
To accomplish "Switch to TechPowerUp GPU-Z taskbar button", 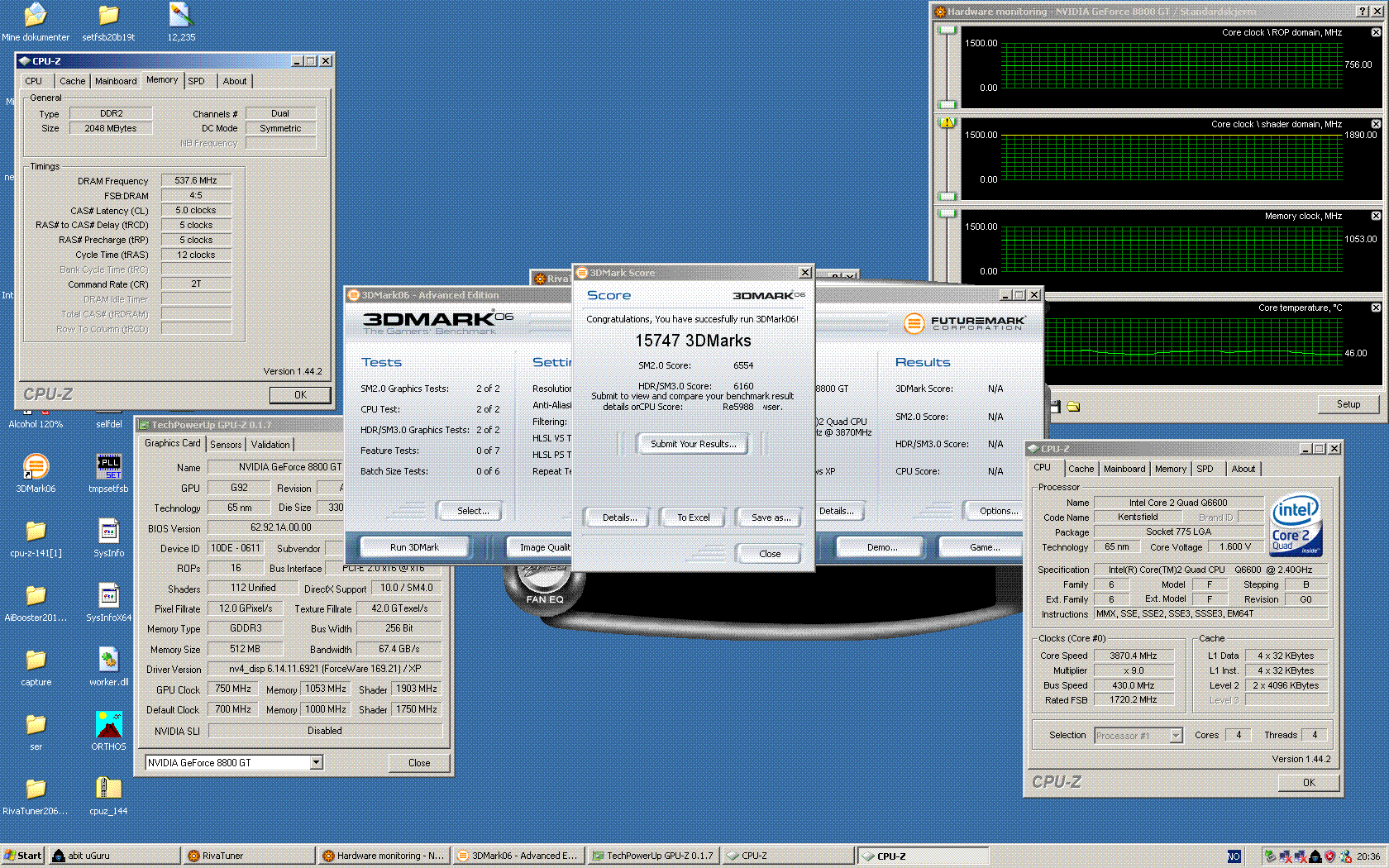I will click(653, 856).
